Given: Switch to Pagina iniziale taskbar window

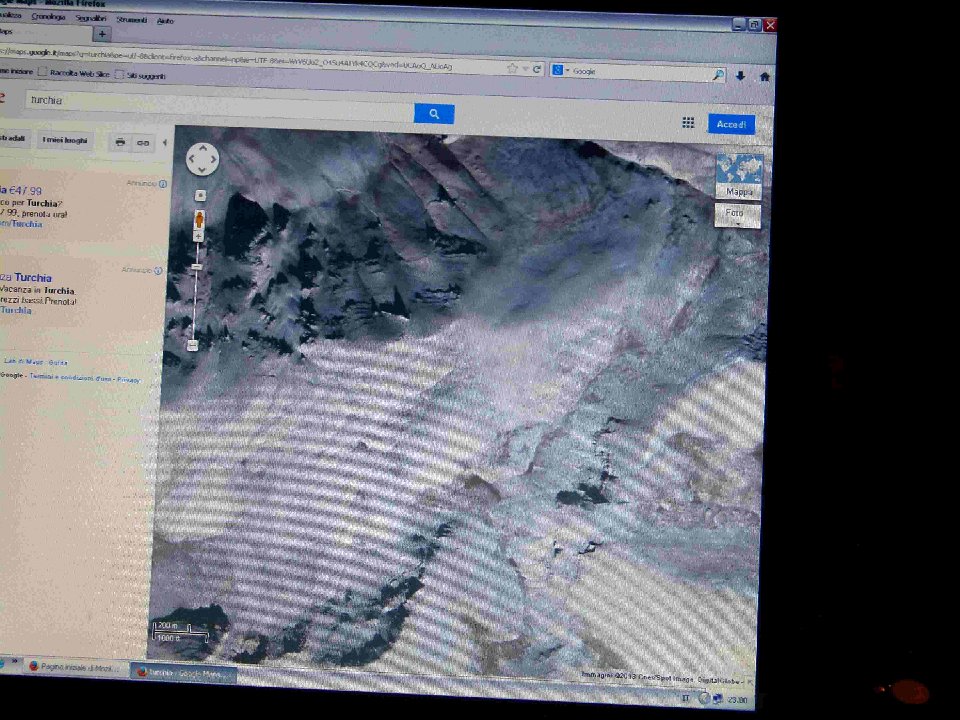Looking at the screenshot, I should [75, 667].
